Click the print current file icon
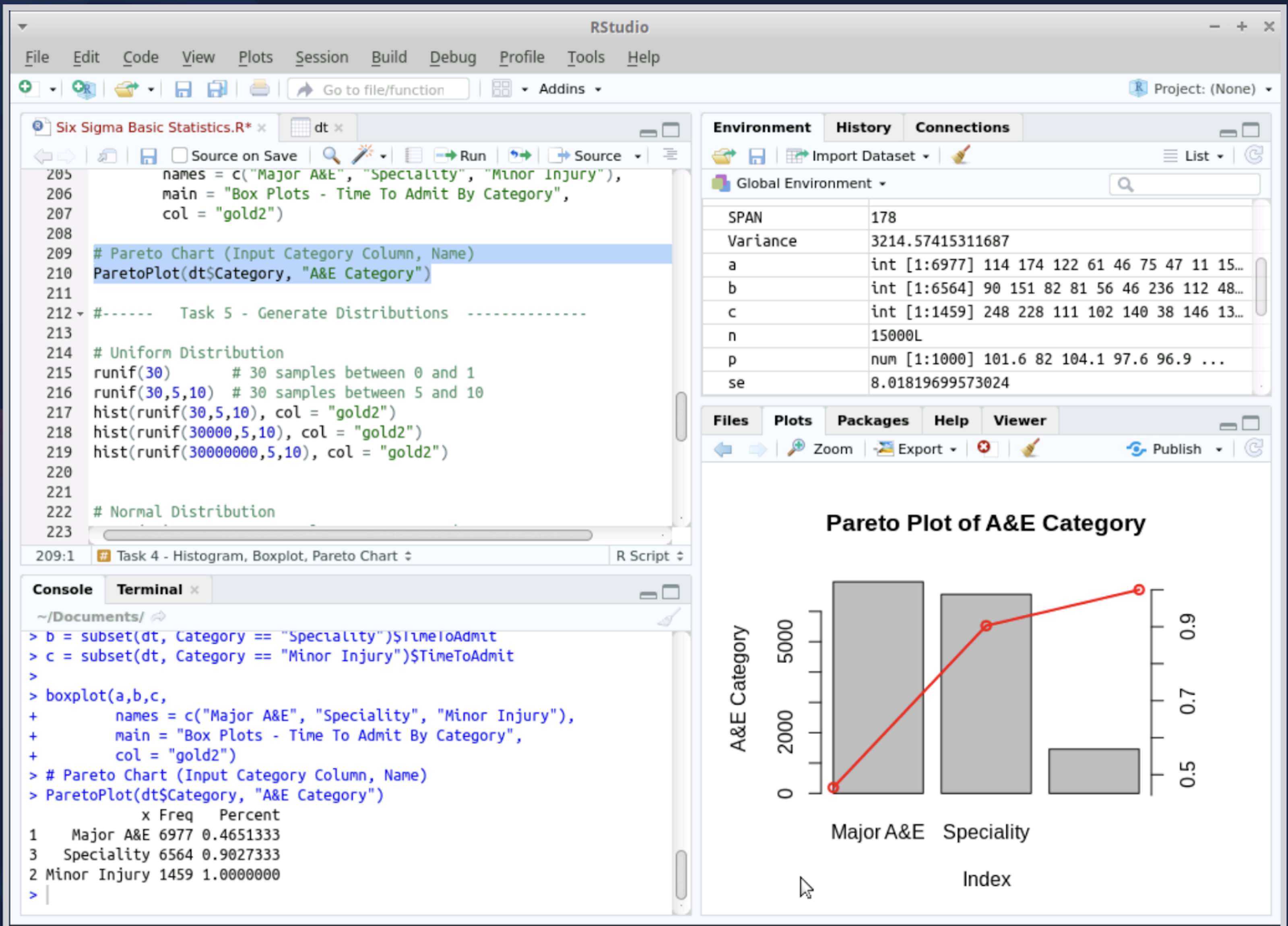Image resolution: width=1288 pixels, height=926 pixels. pyautogui.click(x=260, y=89)
